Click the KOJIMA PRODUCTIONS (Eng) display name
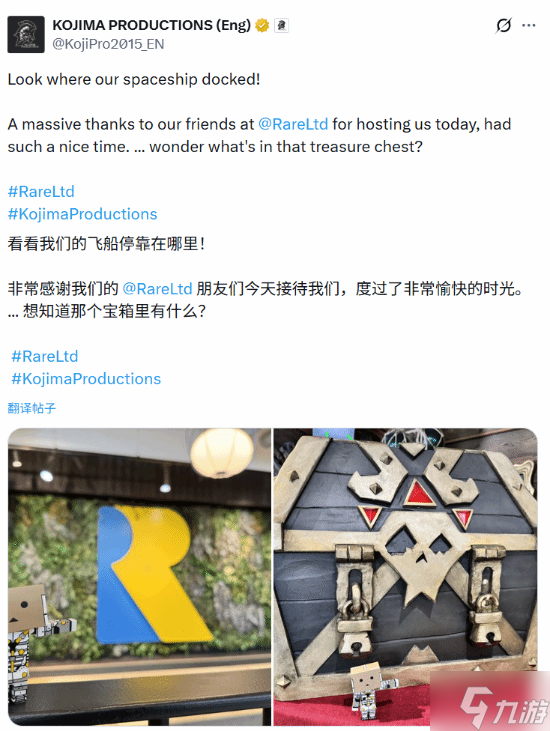This screenshot has width=550, height=731. [151, 25]
